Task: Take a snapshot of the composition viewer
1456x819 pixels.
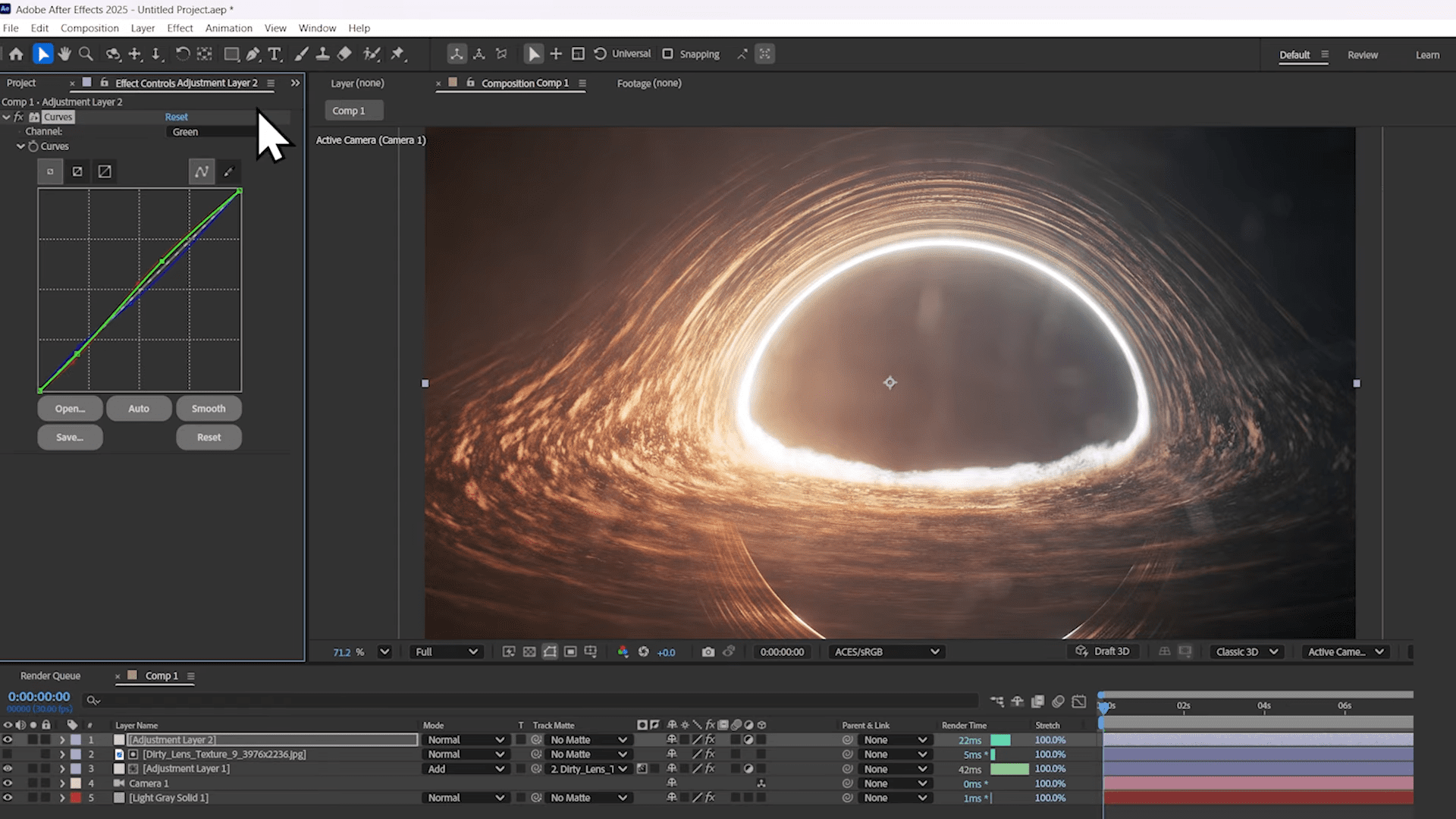Action: (709, 651)
